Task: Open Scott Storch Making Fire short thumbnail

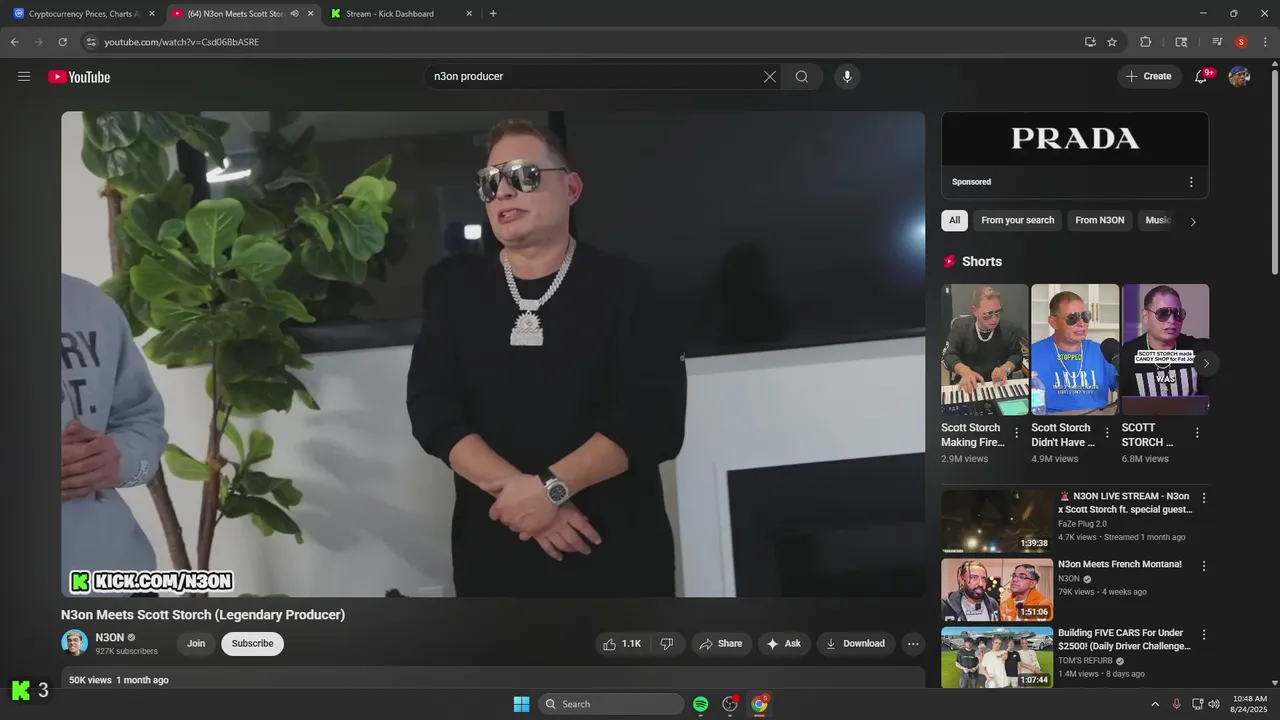Action: click(984, 349)
